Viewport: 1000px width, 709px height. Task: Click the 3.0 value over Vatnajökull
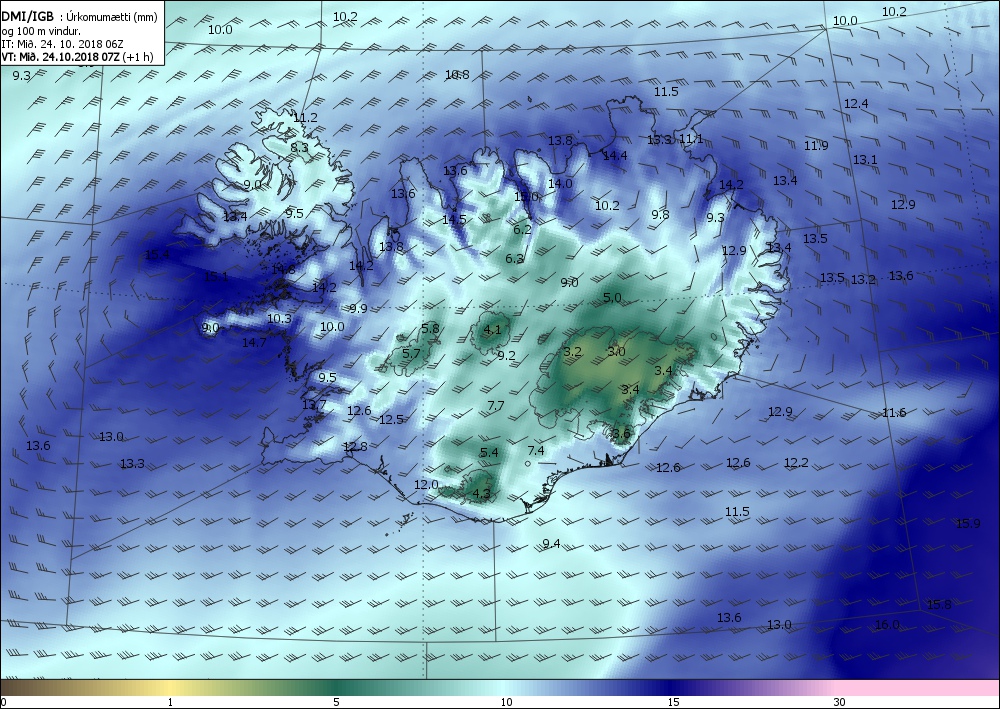point(616,351)
